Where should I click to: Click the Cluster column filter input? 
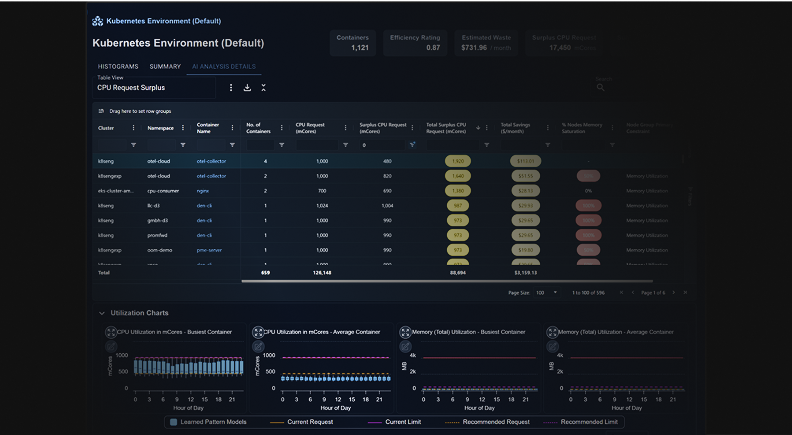point(112,145)
